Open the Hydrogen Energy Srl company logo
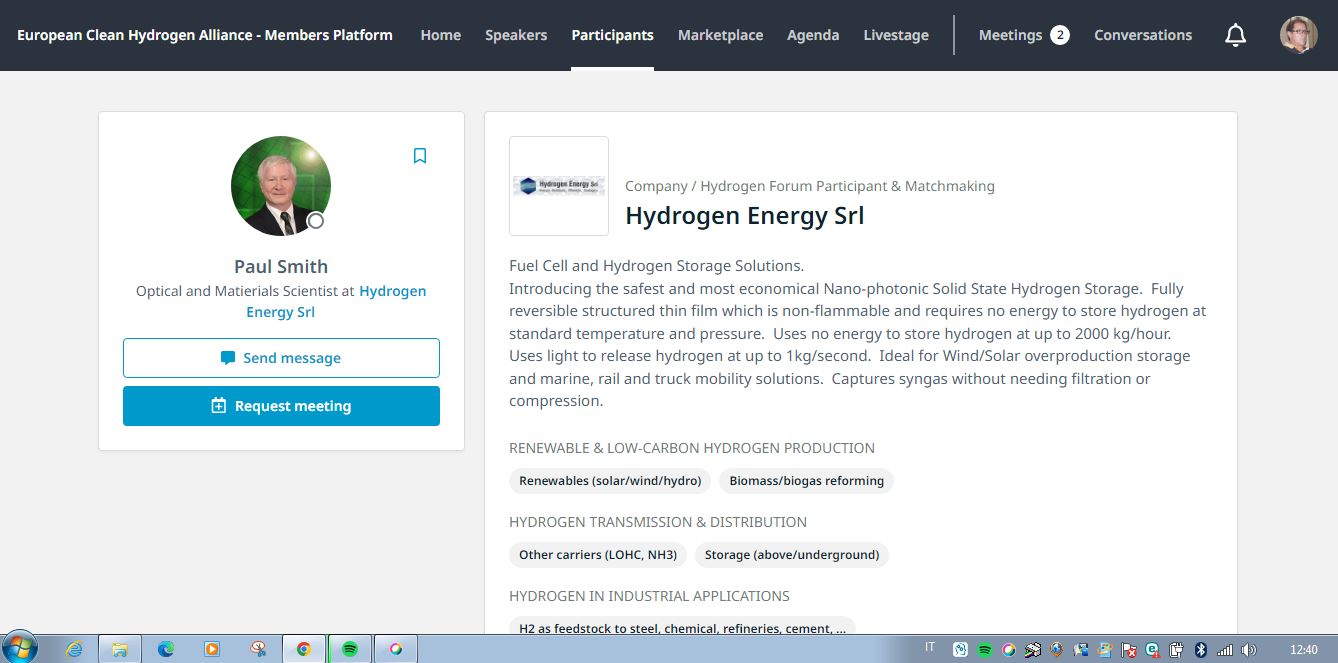The image size is (1338, 663). (559, 186)
